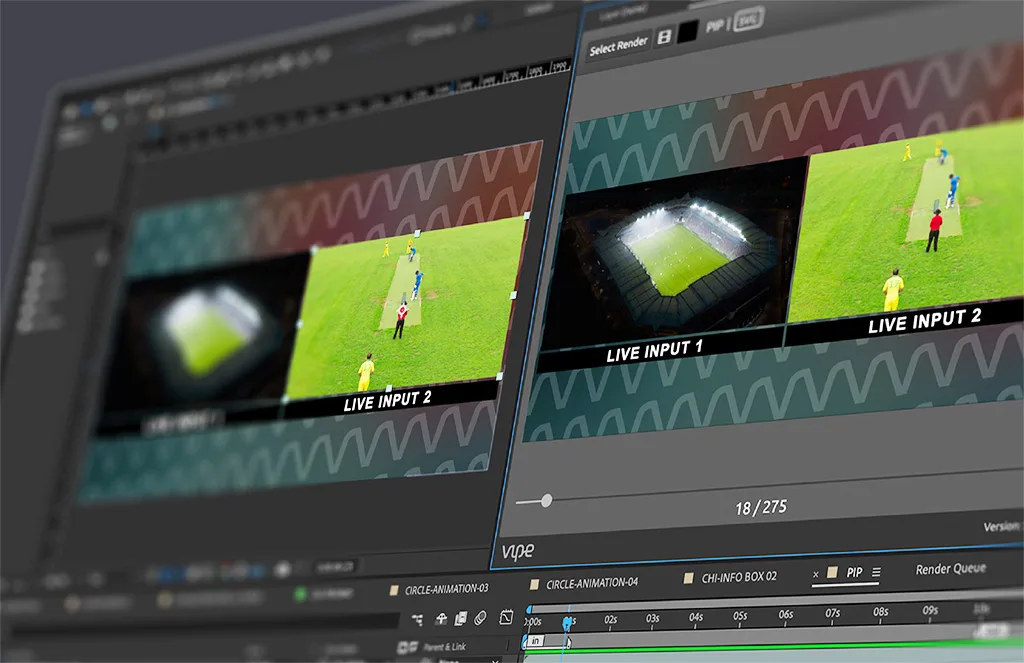Click the switches icon beside Parent & Link
1024x663 pixels.
407,648
